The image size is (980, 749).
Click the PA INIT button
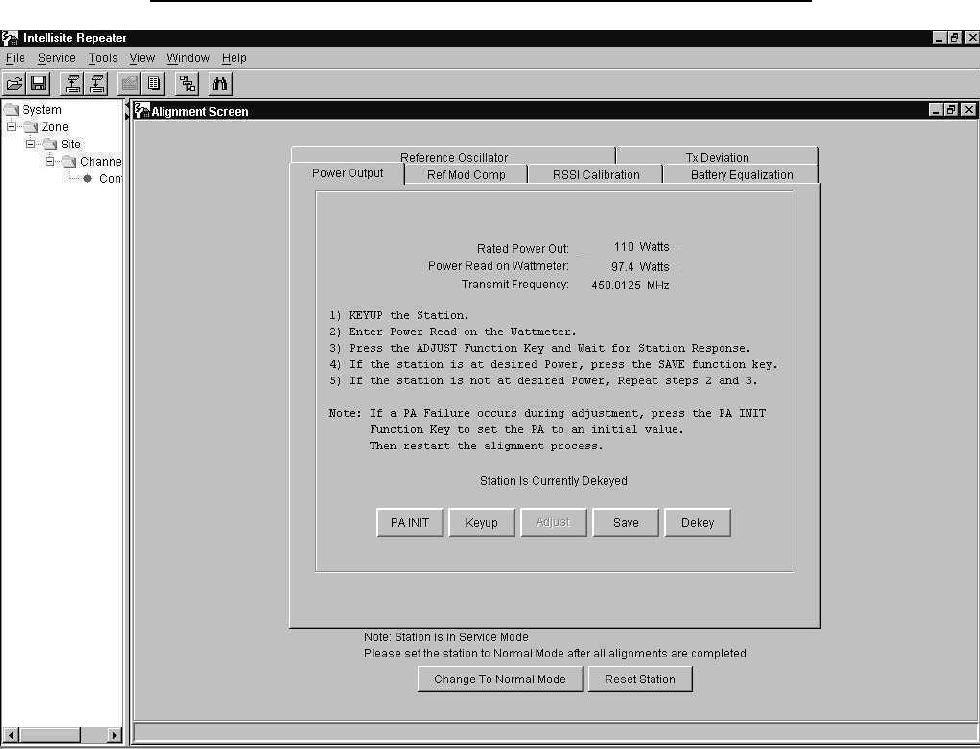pyautogui.click(x=410, y=523)
